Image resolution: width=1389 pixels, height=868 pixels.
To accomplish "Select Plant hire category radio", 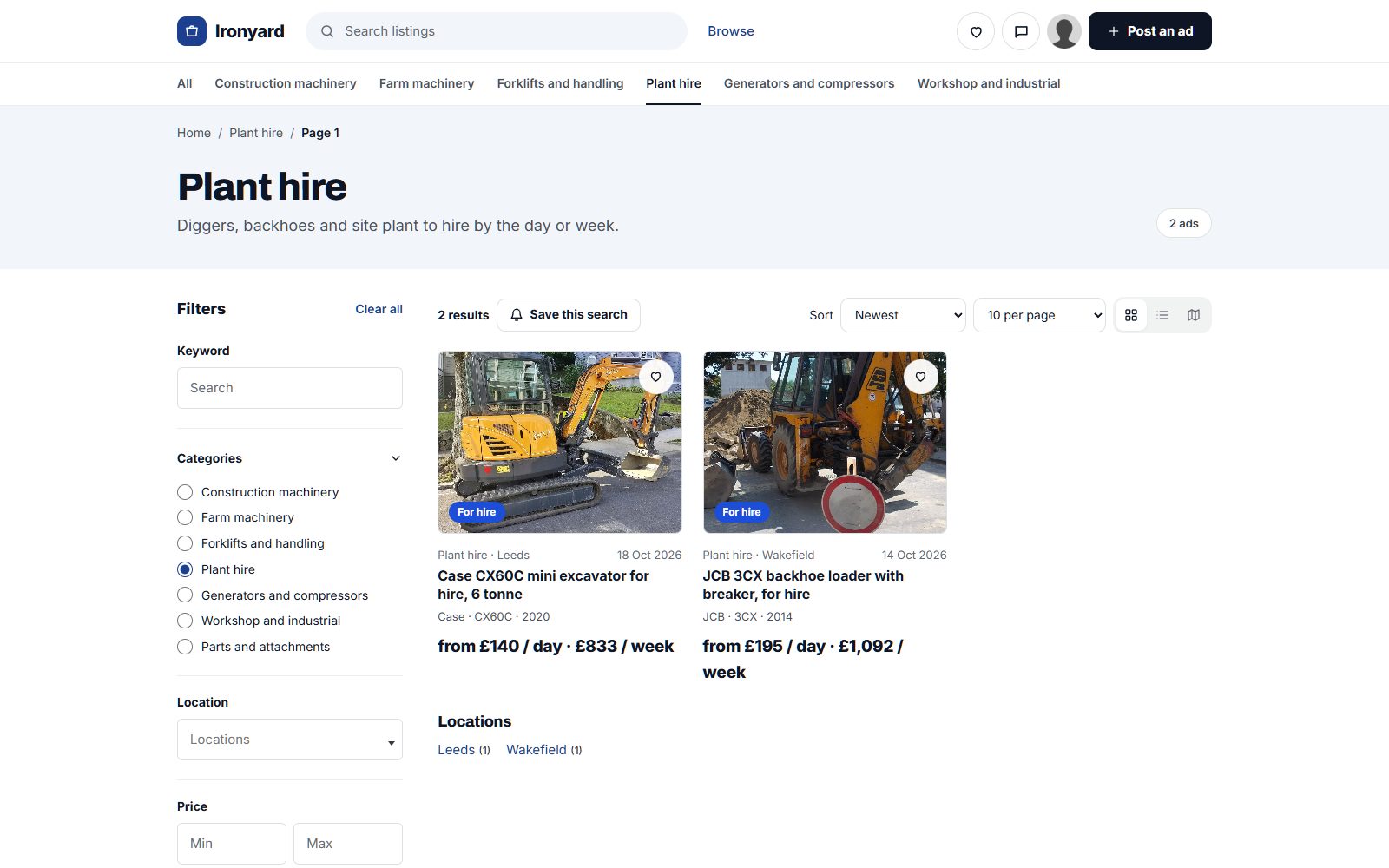I will point(185,569).
